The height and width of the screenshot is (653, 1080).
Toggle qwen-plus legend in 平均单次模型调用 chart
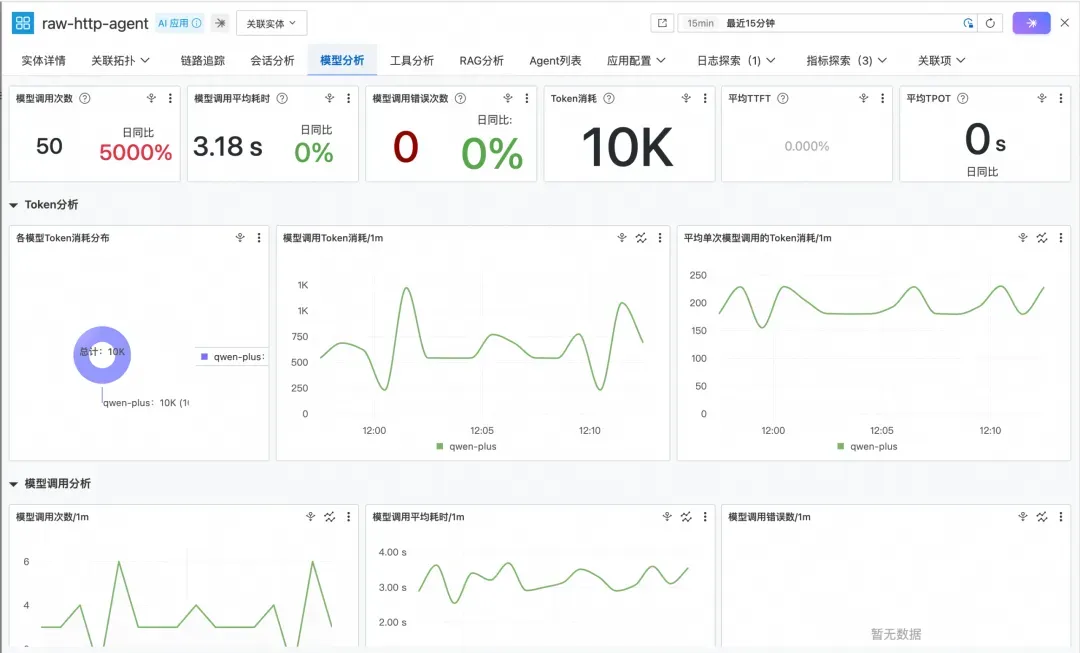pos(867,446)
